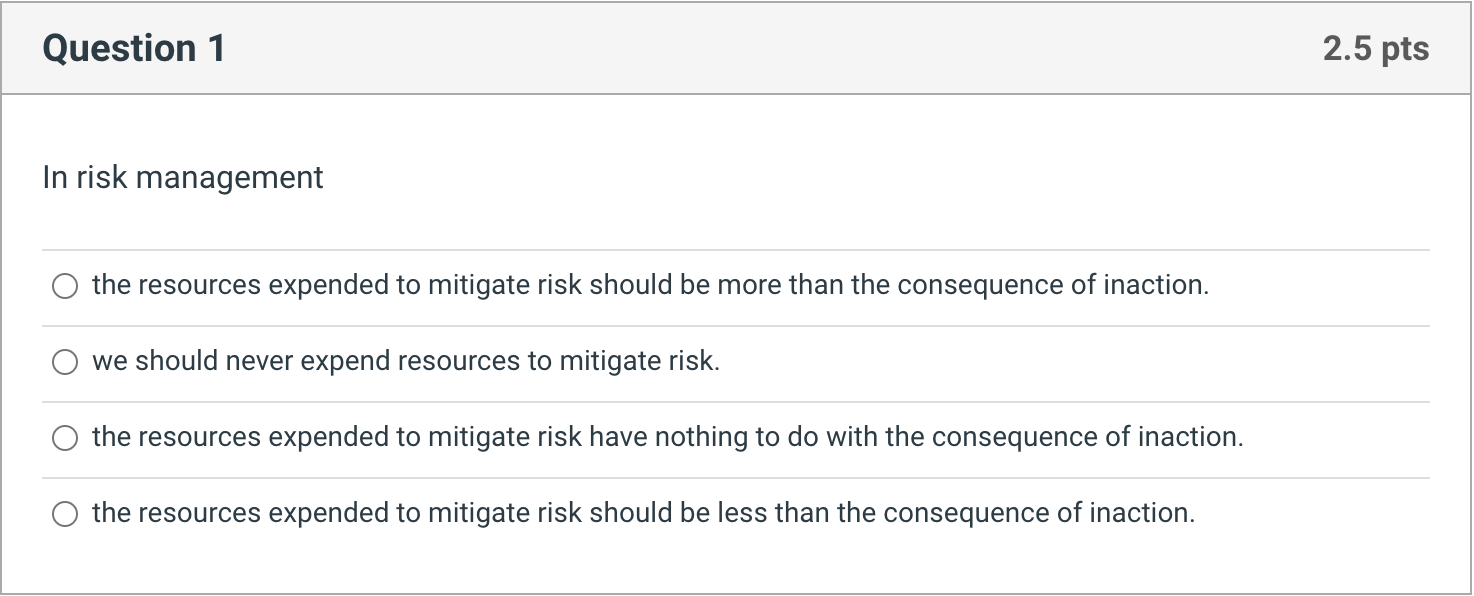Choose "we should never expend resources to mitigate risk"

click(65, 362)
